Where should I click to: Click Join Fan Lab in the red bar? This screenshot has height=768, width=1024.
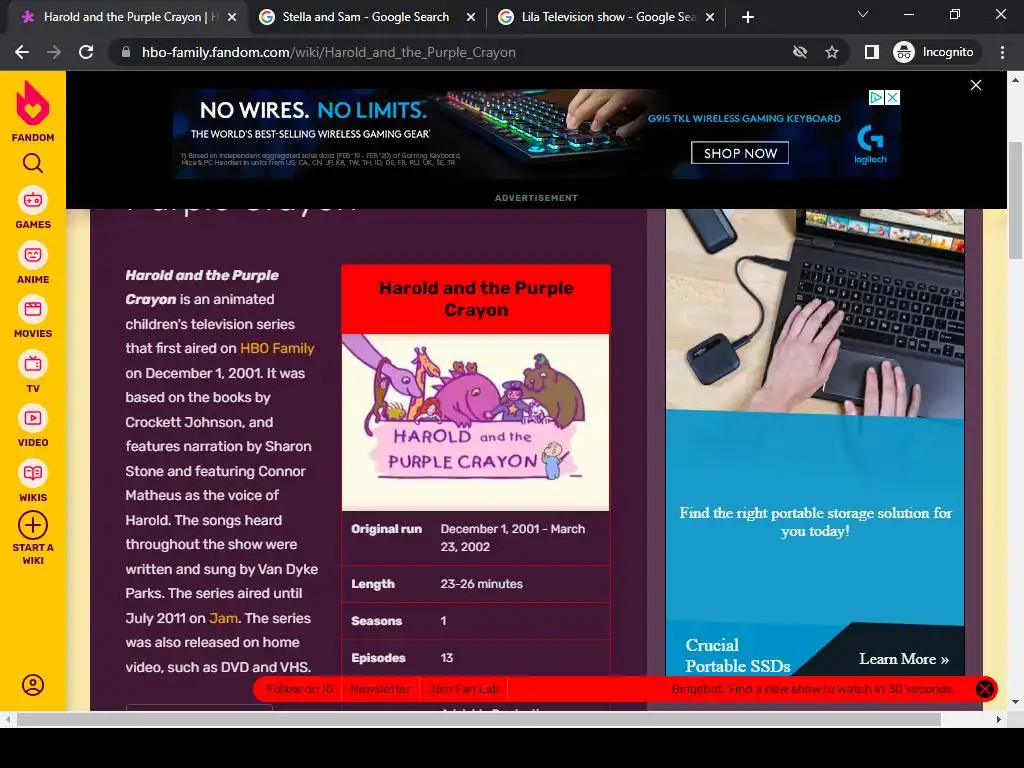click(x=464, y=689)
